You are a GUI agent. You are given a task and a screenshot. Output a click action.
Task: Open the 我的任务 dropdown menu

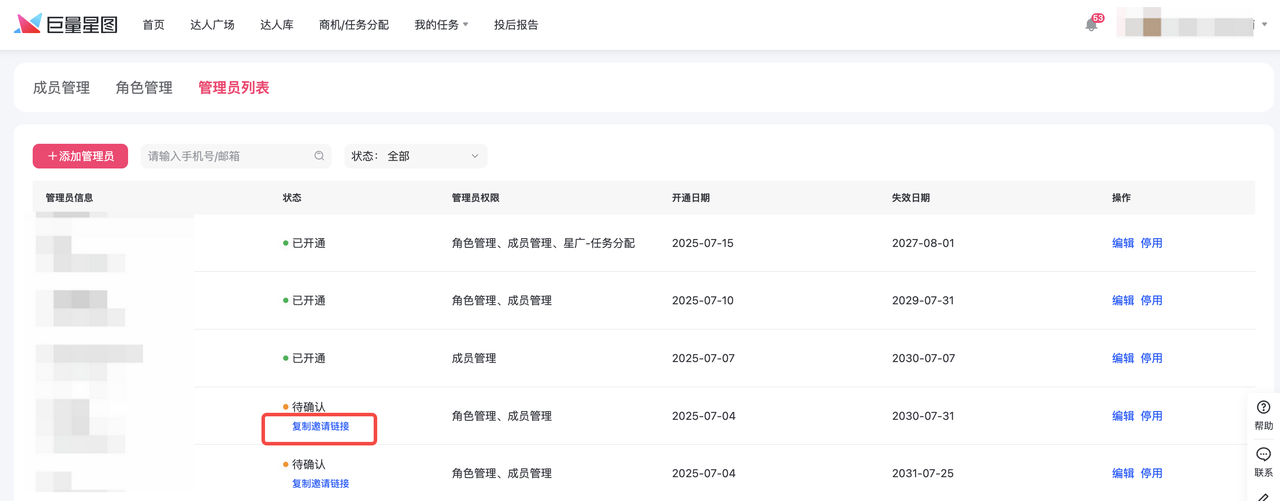(x=441, y=25)
